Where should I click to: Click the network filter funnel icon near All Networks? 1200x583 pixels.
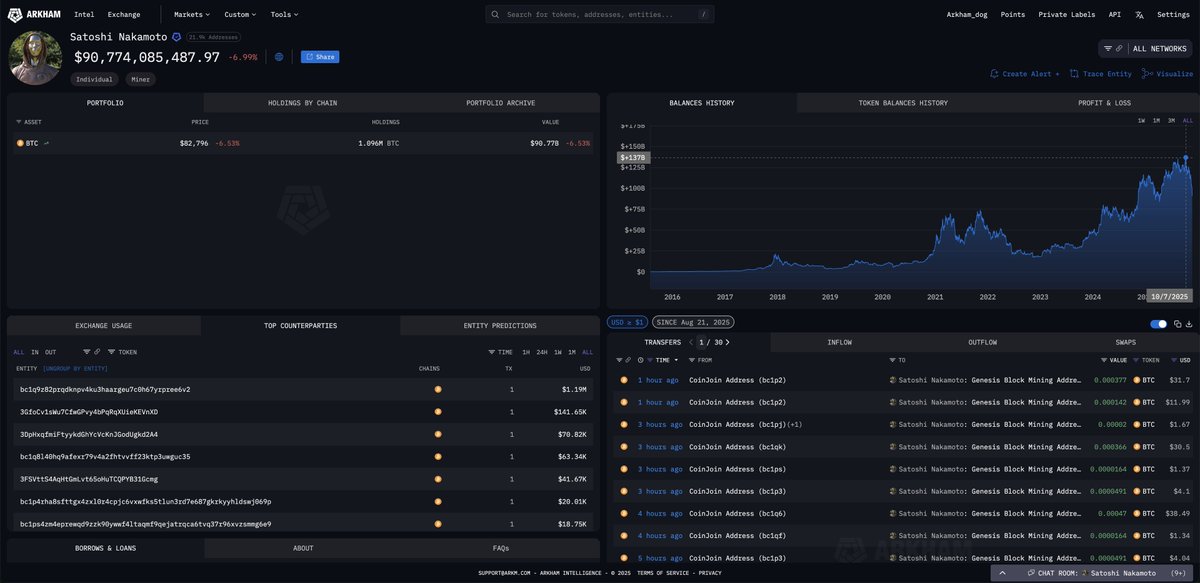tap(1108, 48)
